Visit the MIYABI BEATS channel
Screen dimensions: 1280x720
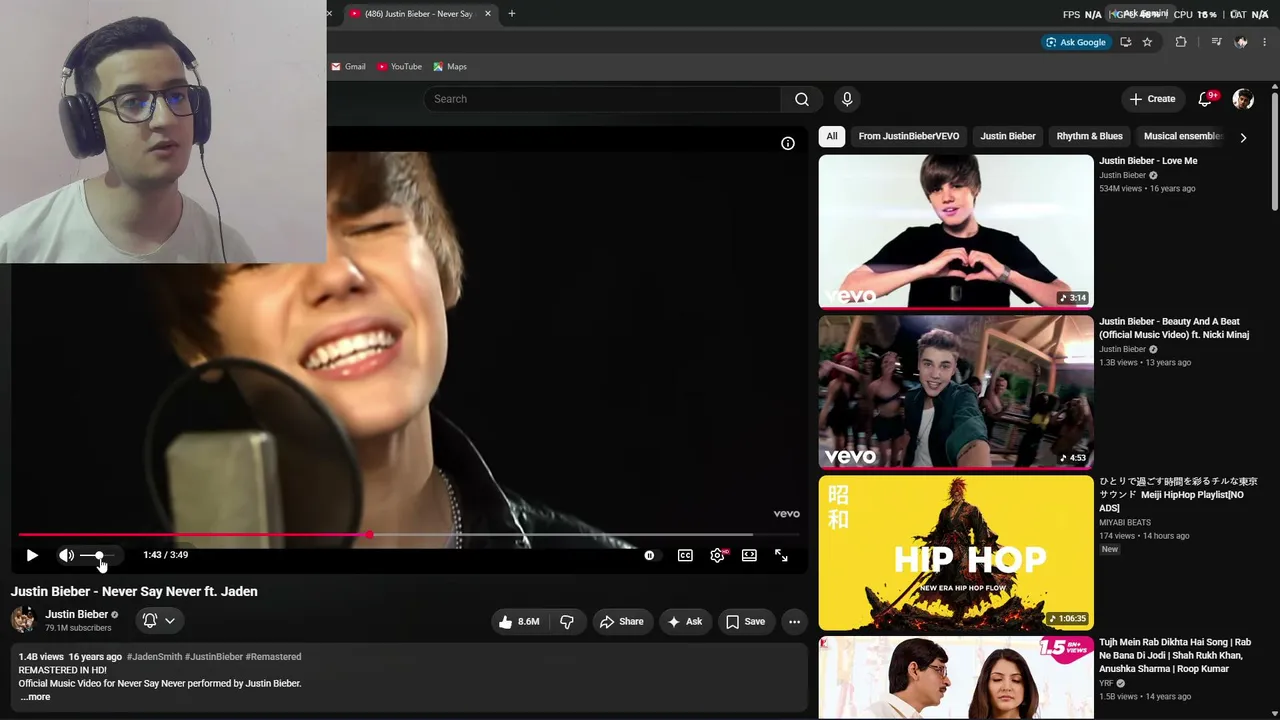[x=1125, y=522]
